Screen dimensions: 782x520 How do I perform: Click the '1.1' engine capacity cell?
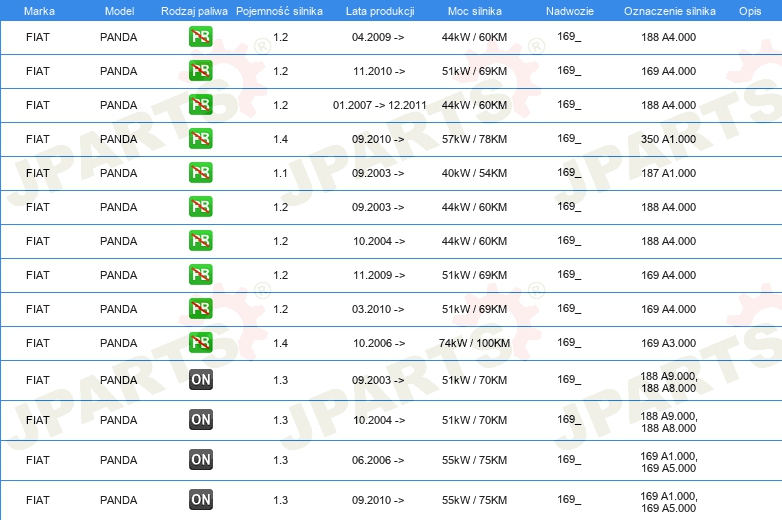click(280, 173)
